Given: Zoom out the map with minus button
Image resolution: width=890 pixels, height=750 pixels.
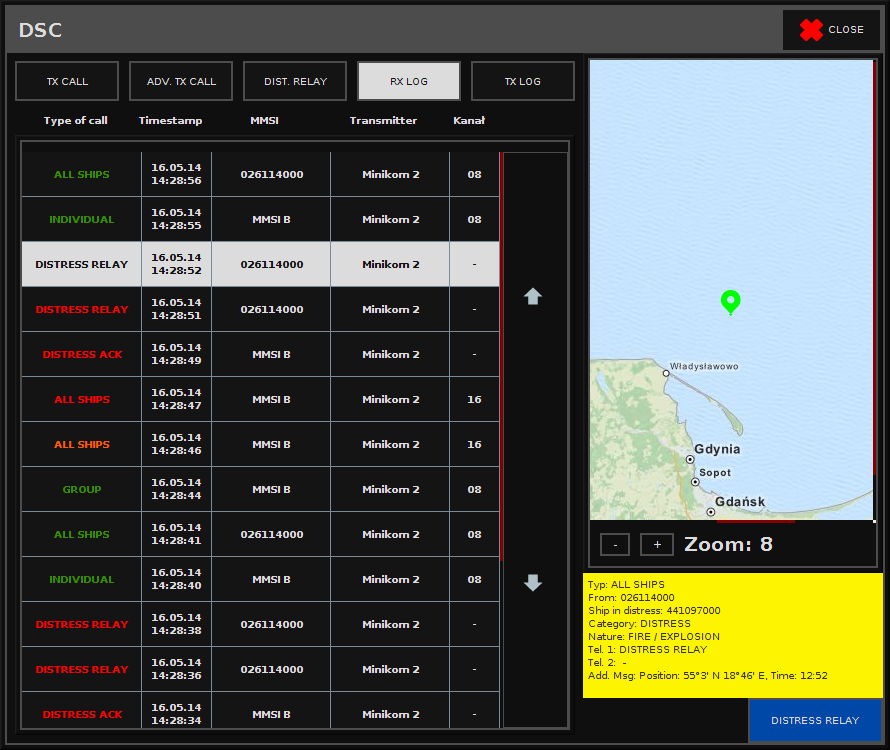Looking at the screenshot, I should pyautogui.click(x=615, y=544).
